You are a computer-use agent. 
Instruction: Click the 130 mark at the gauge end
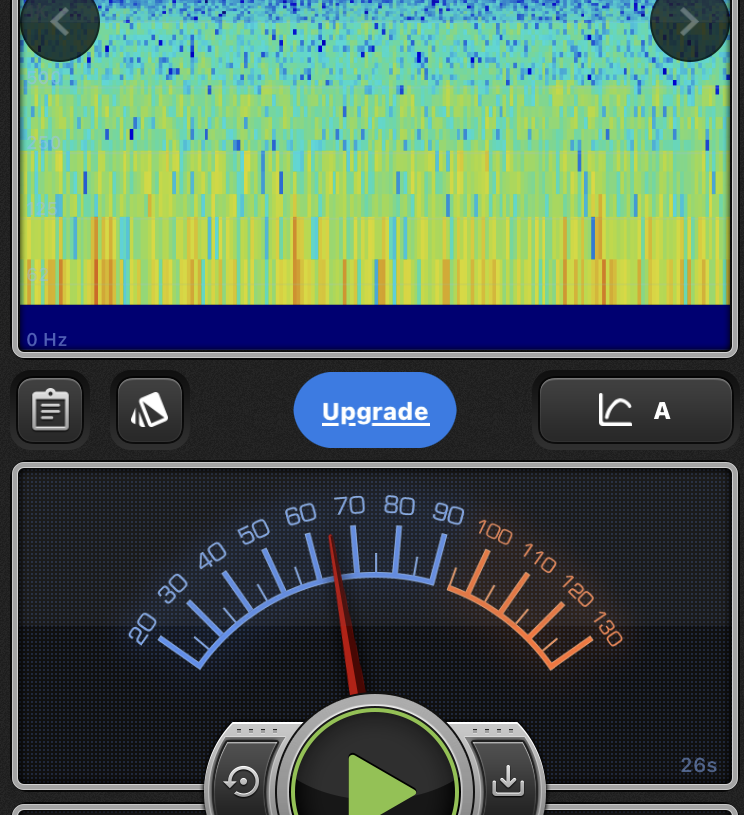[x=607, y=629]
